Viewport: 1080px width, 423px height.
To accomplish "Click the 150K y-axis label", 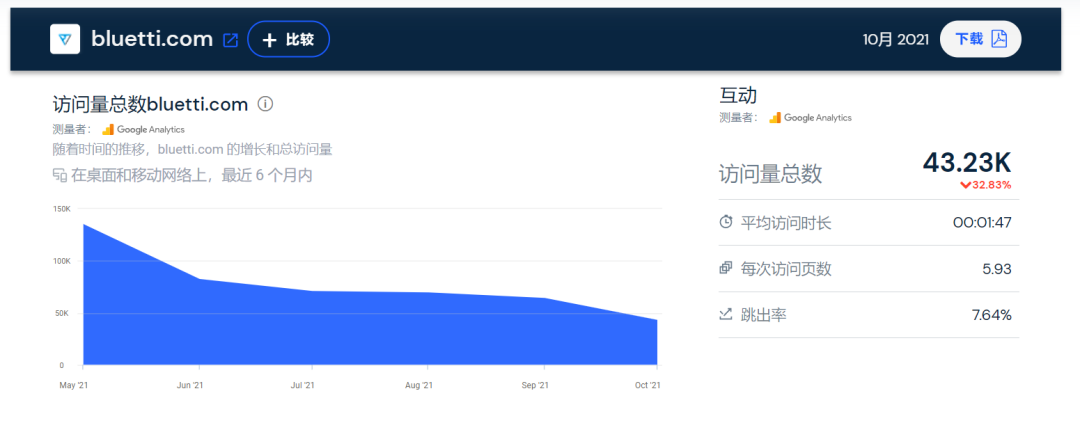I will 62,209.
